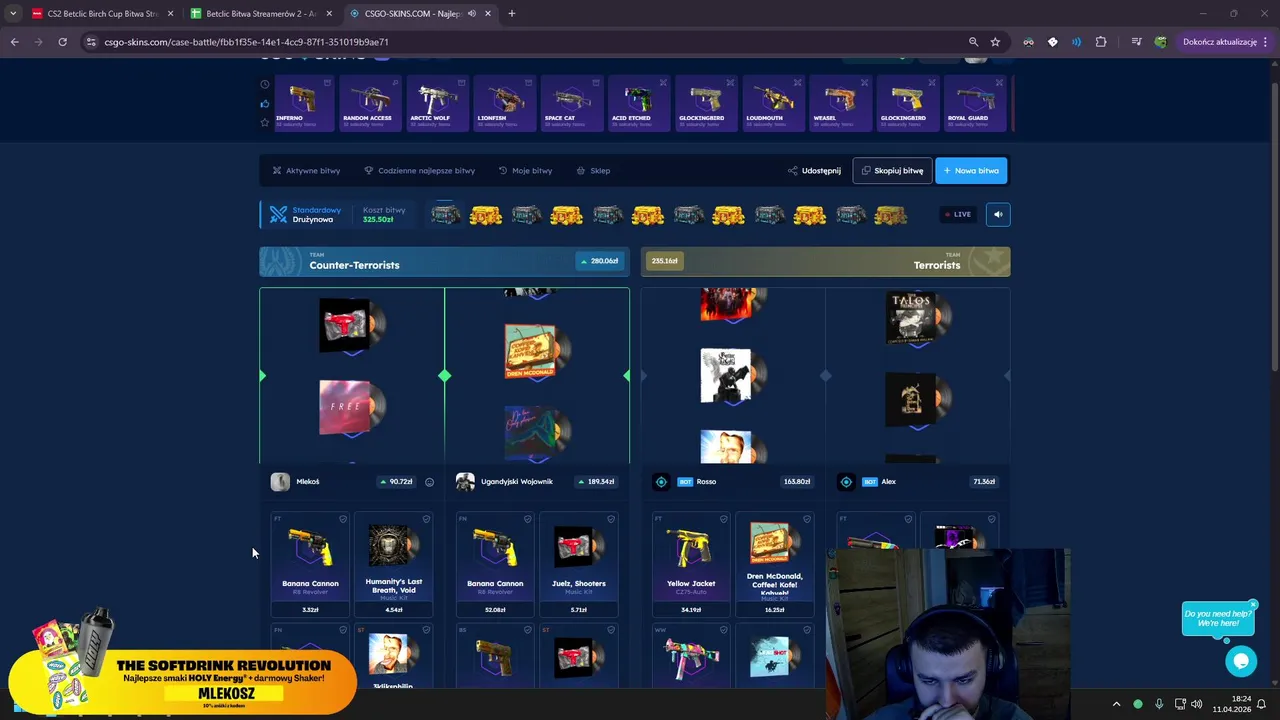The width and height of the screenshot is (1280, 720).
Task: Click the 280.06zł Counter-Terrorists total
Action: click(599, 261)
